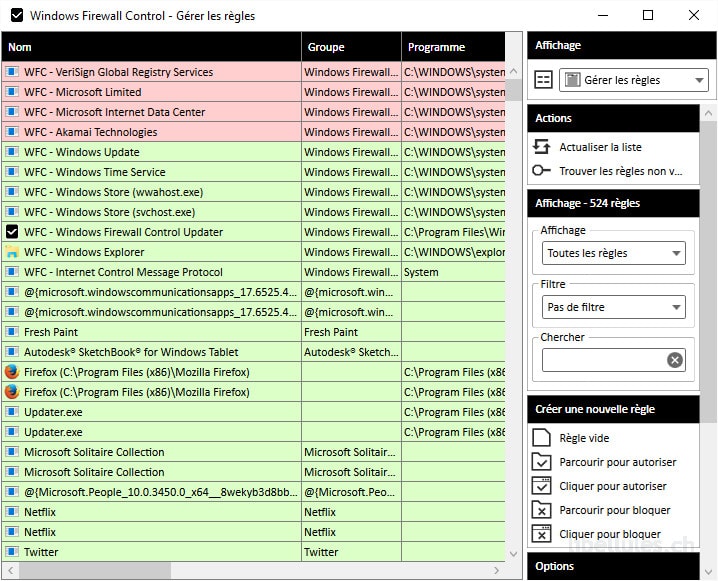
Task: Collapse the Créer une nouvelle règle header
Action: pyautogui.click(x=613, y=409)
